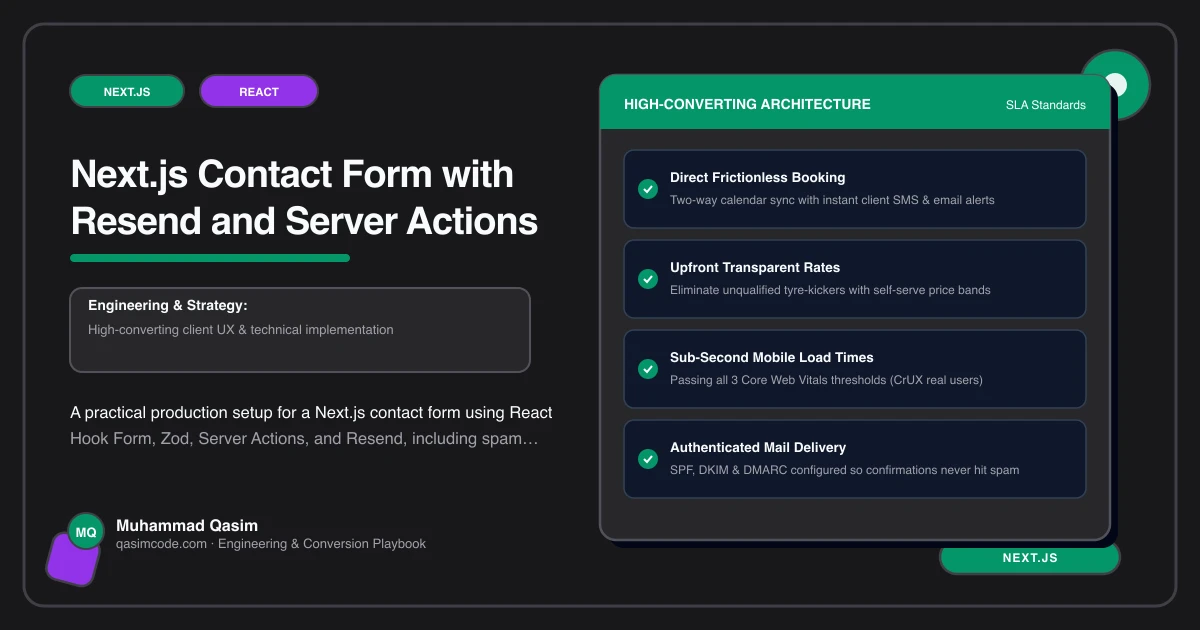Click the checkmark icon beside Direct Frictionless Booking
Screen dimensions: 1200x630
click(x=648, y=189)
